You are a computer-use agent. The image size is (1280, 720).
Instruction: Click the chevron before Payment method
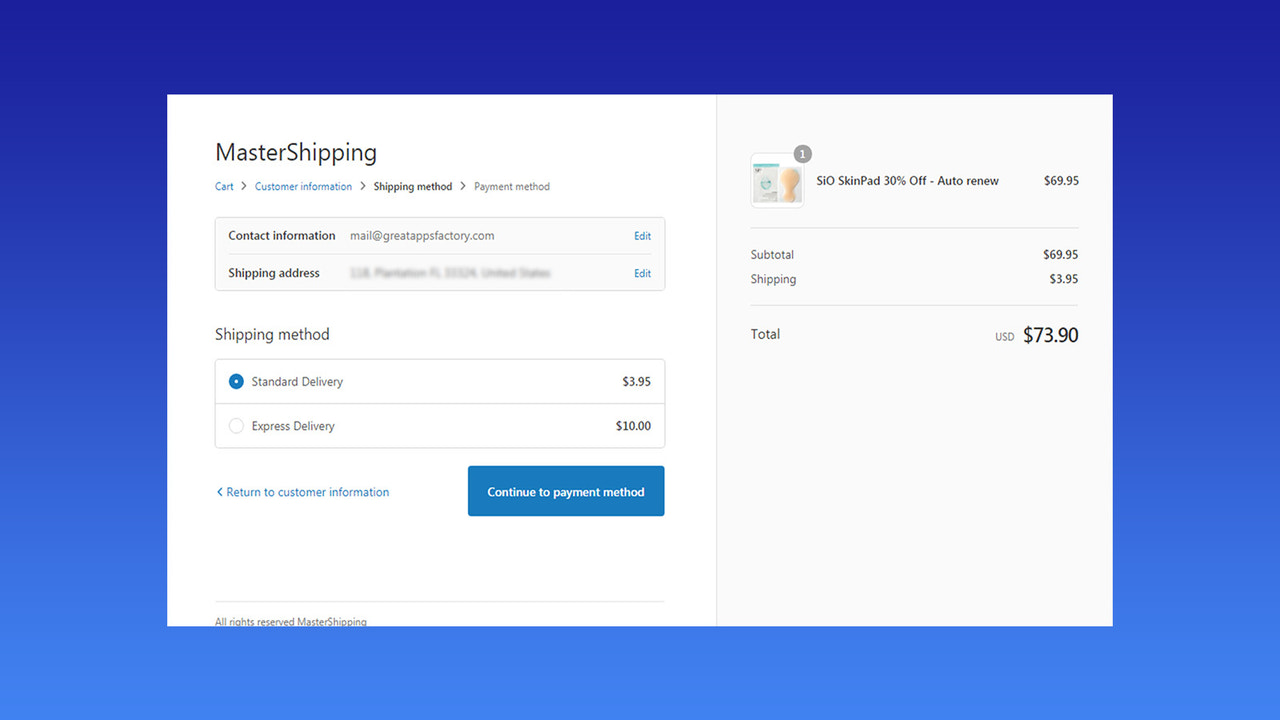point(463,186)
